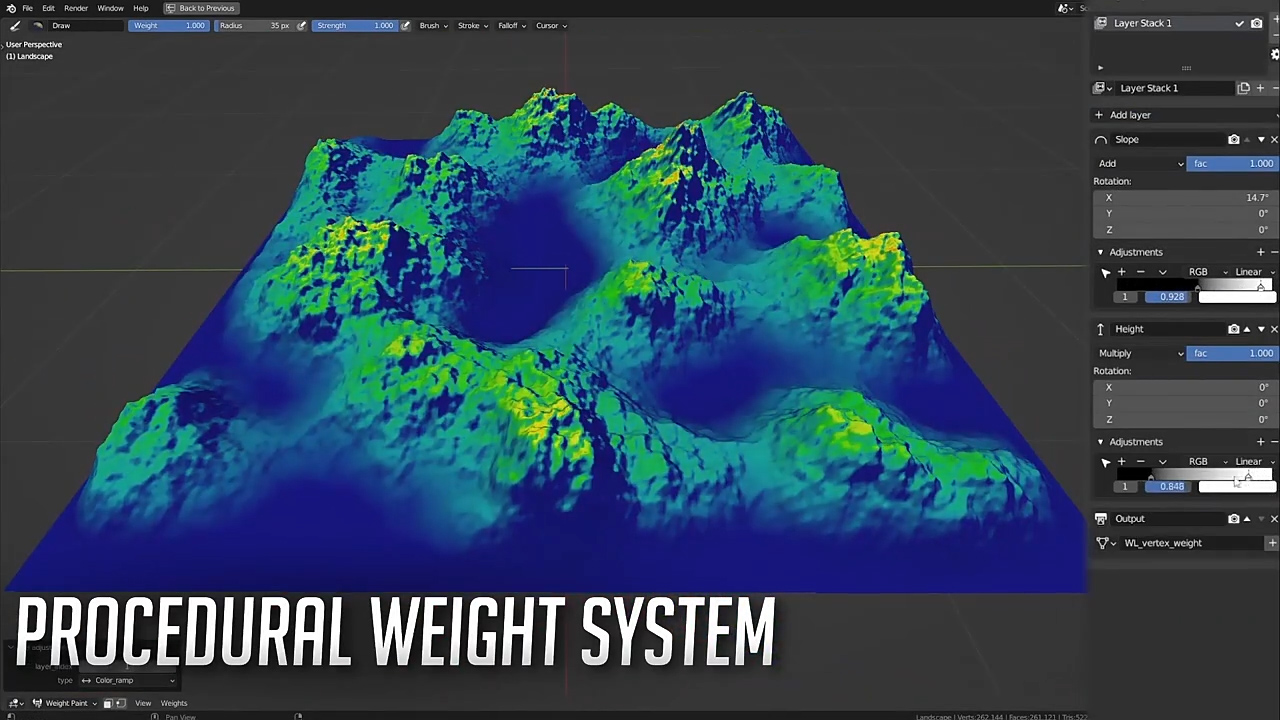Toggle camera icon on Height layer
Screen dimensions: 1280x720
(1234, 329)
